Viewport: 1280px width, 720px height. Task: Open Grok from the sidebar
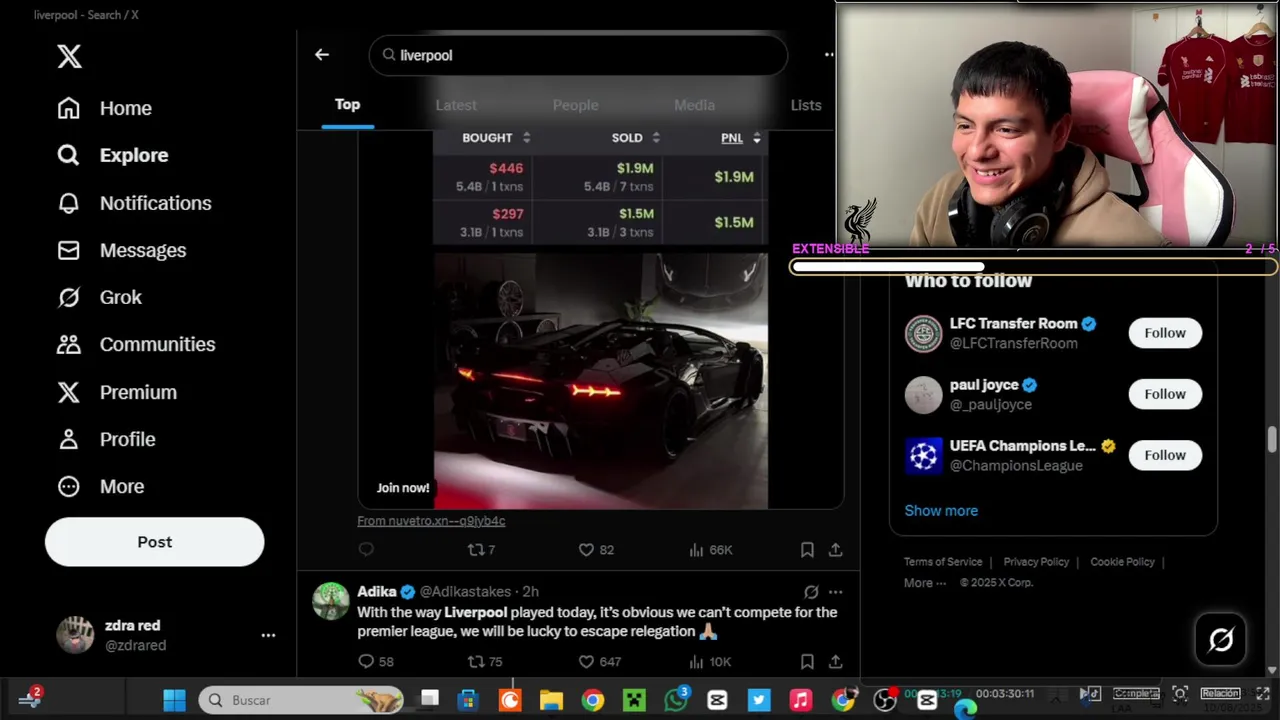pos(99,297)
